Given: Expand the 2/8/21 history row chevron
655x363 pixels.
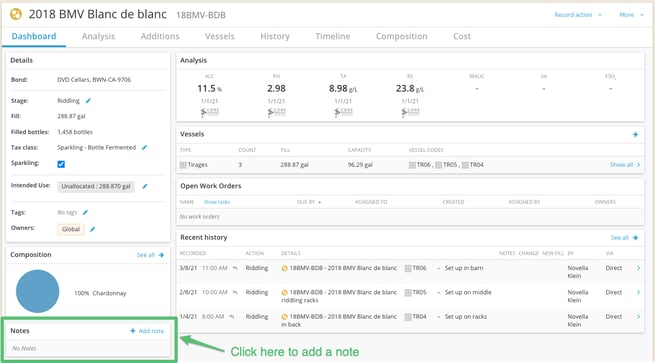Looking at the screenshot, I should 638,292.
